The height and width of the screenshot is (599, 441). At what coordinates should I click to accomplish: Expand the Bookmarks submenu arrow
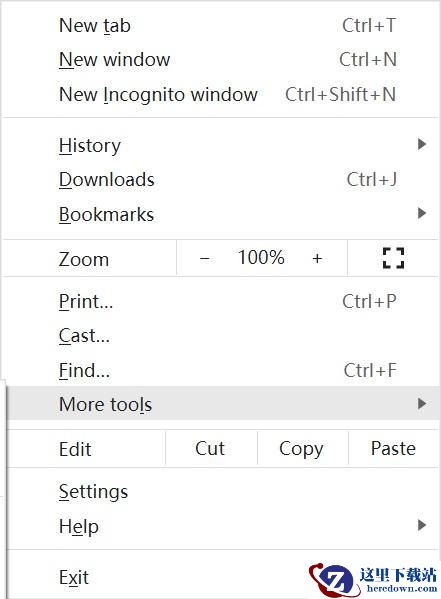(422, 213)
